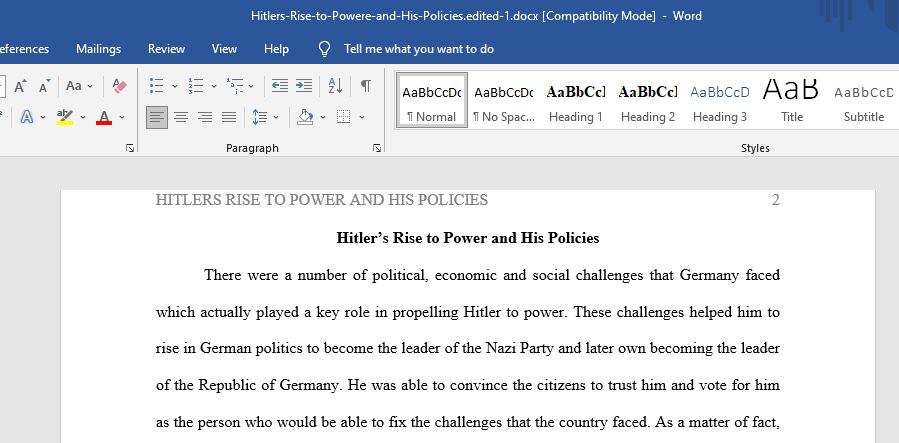Apply the Subtitle style
The width and height of the screenshot is (899, 443).
864,100
